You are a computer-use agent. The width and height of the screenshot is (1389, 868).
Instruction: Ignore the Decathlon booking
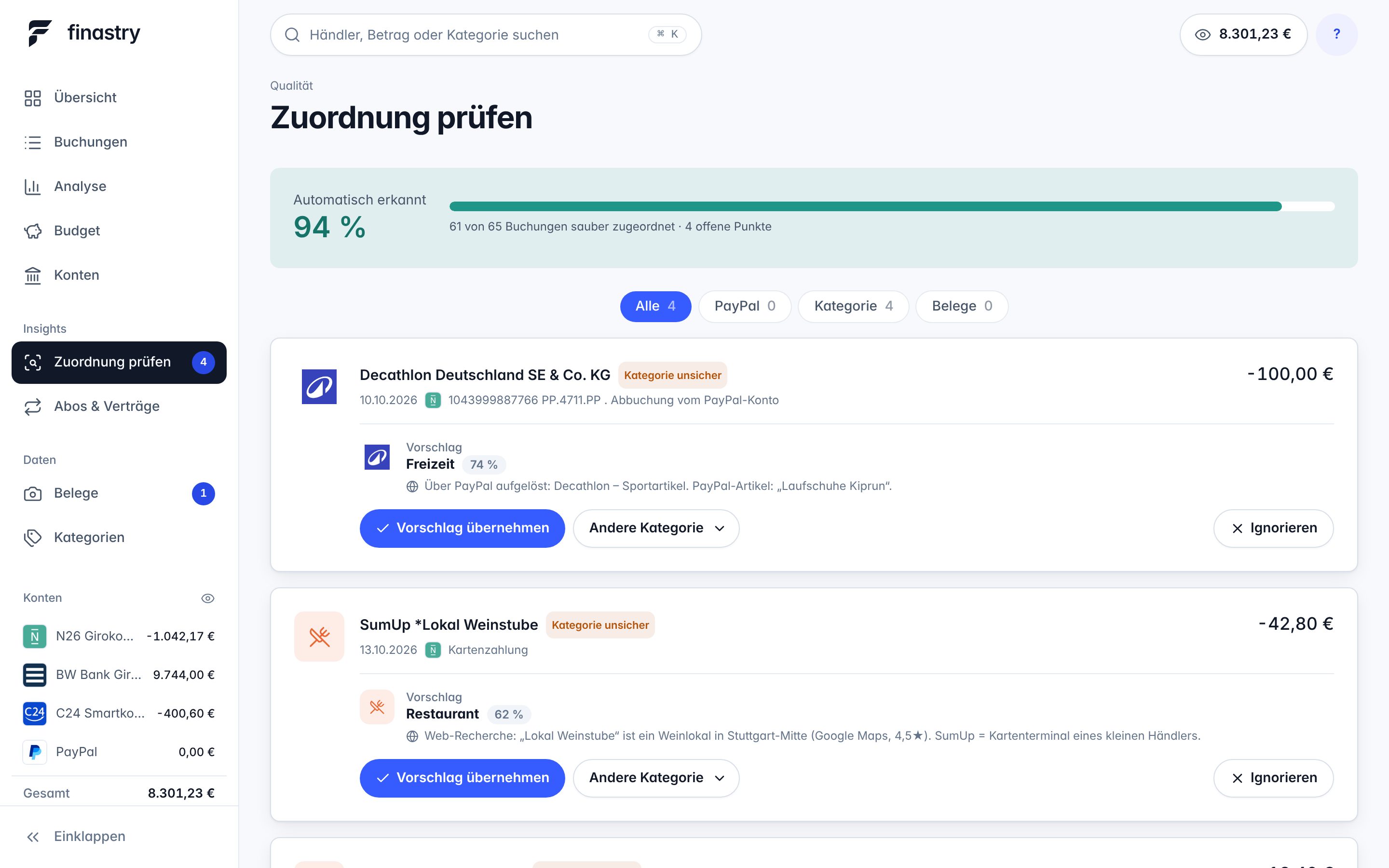[1273, 528]
